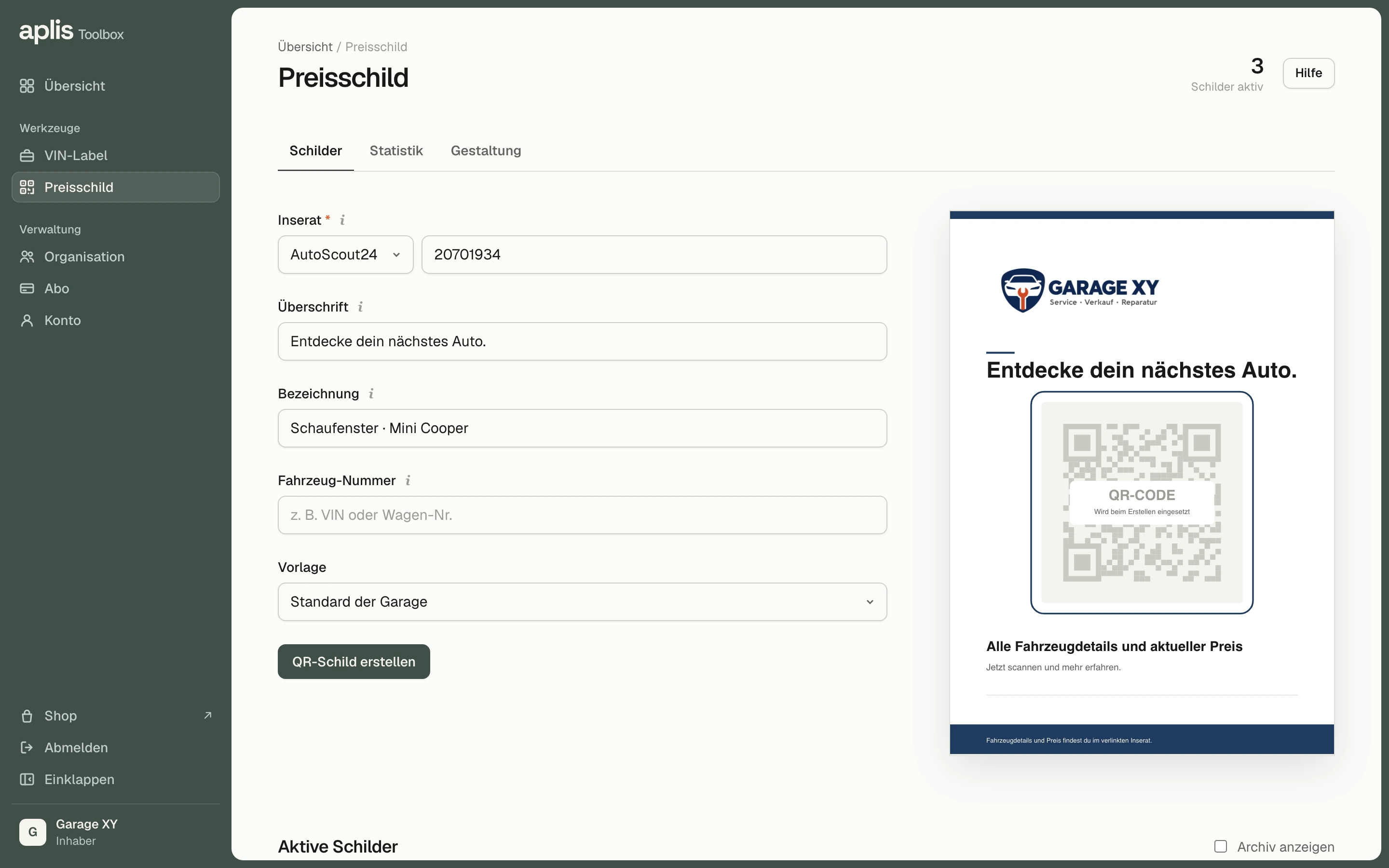Open the Vorlage dropdown Standard der Garage
Screen dimensions: 1389x868
[x=583, y=602]
